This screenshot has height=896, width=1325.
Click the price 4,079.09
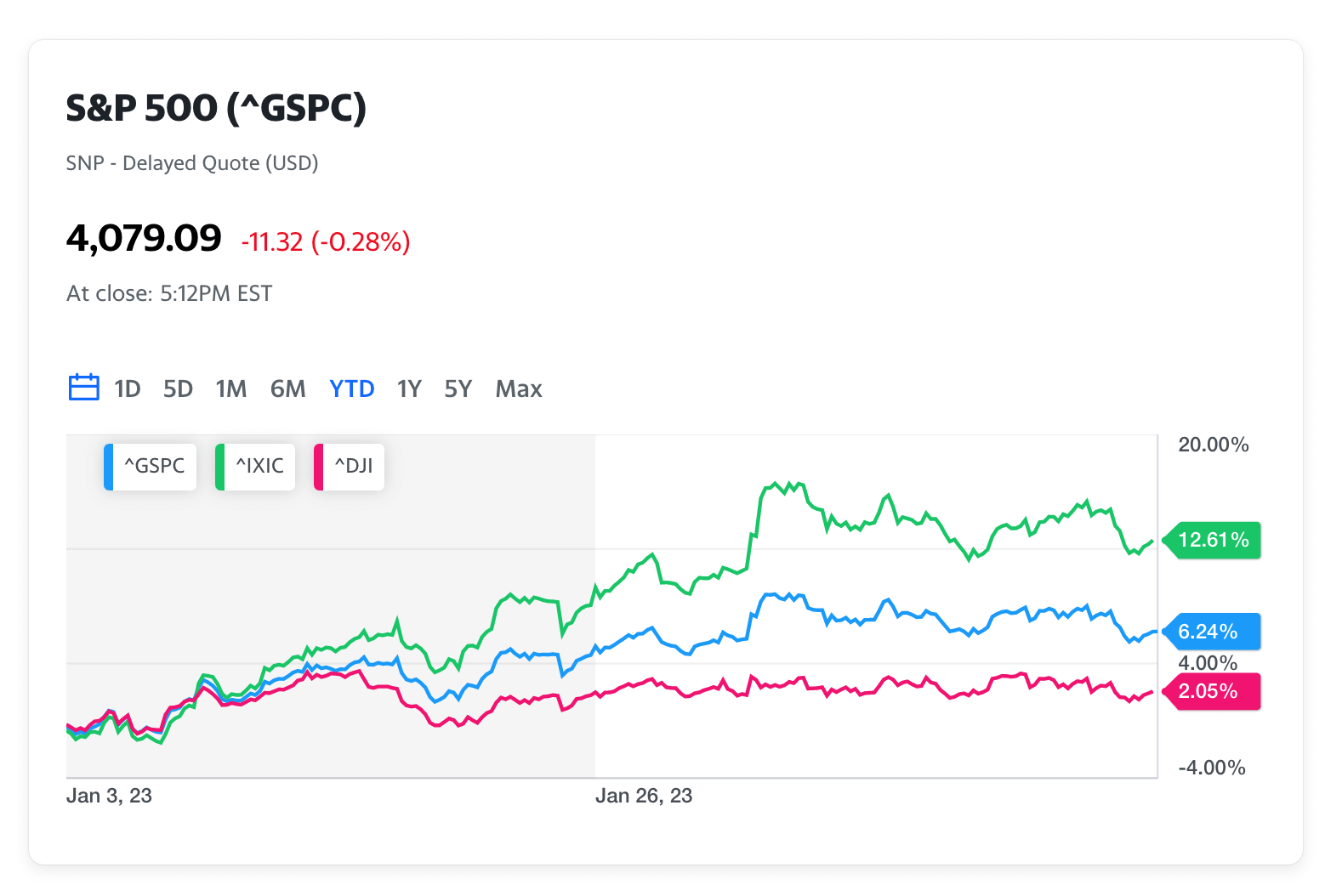(x=144, y=238)
